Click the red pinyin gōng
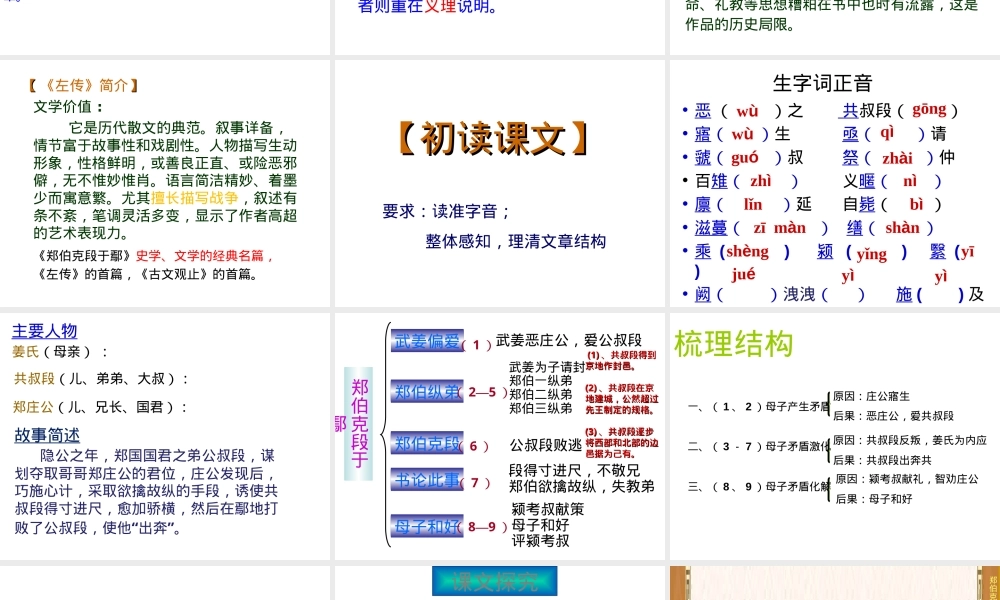The width and height of the screenshot is (1000, 600). coord(929,109)
